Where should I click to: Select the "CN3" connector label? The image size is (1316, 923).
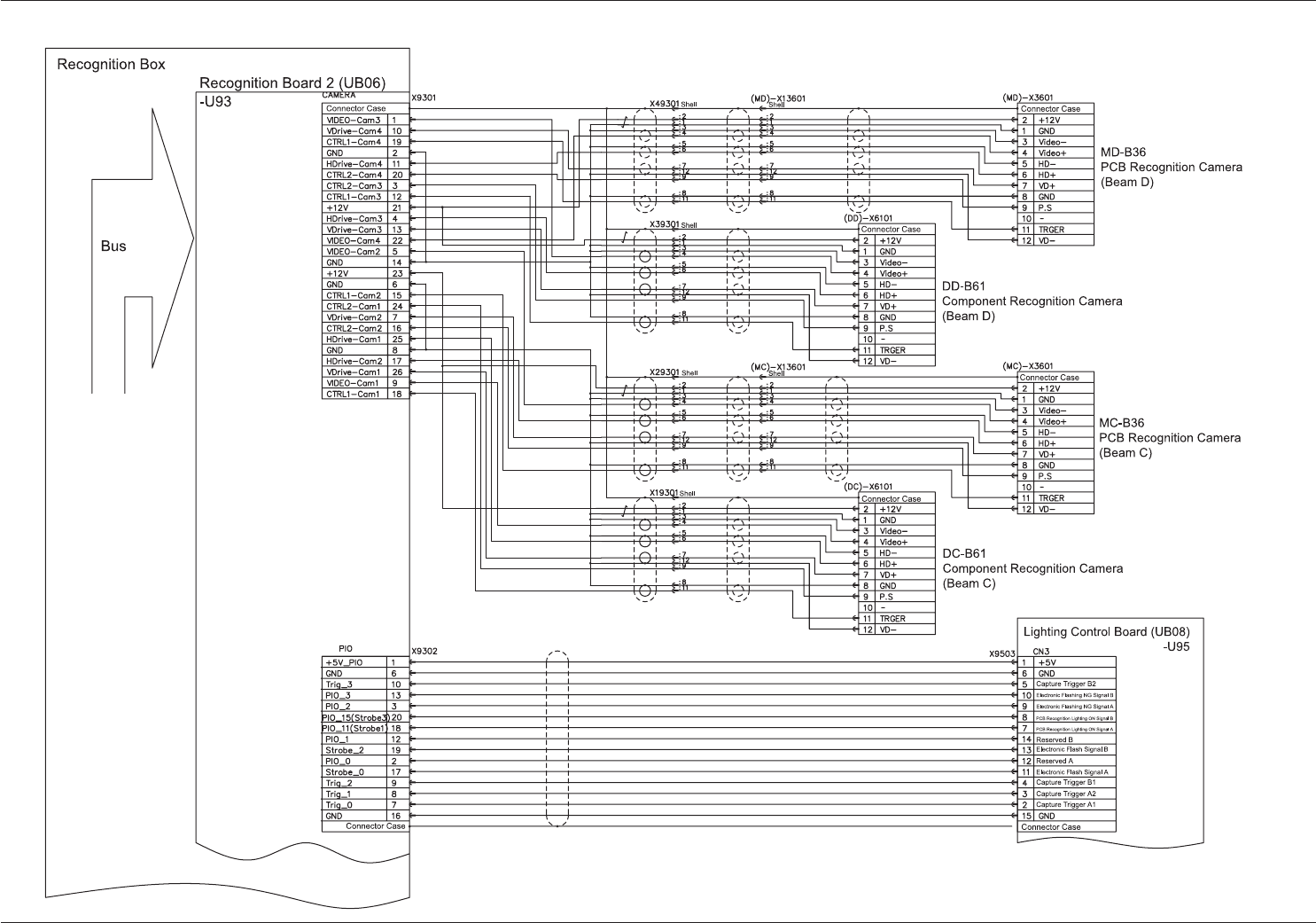(1041, 652)
